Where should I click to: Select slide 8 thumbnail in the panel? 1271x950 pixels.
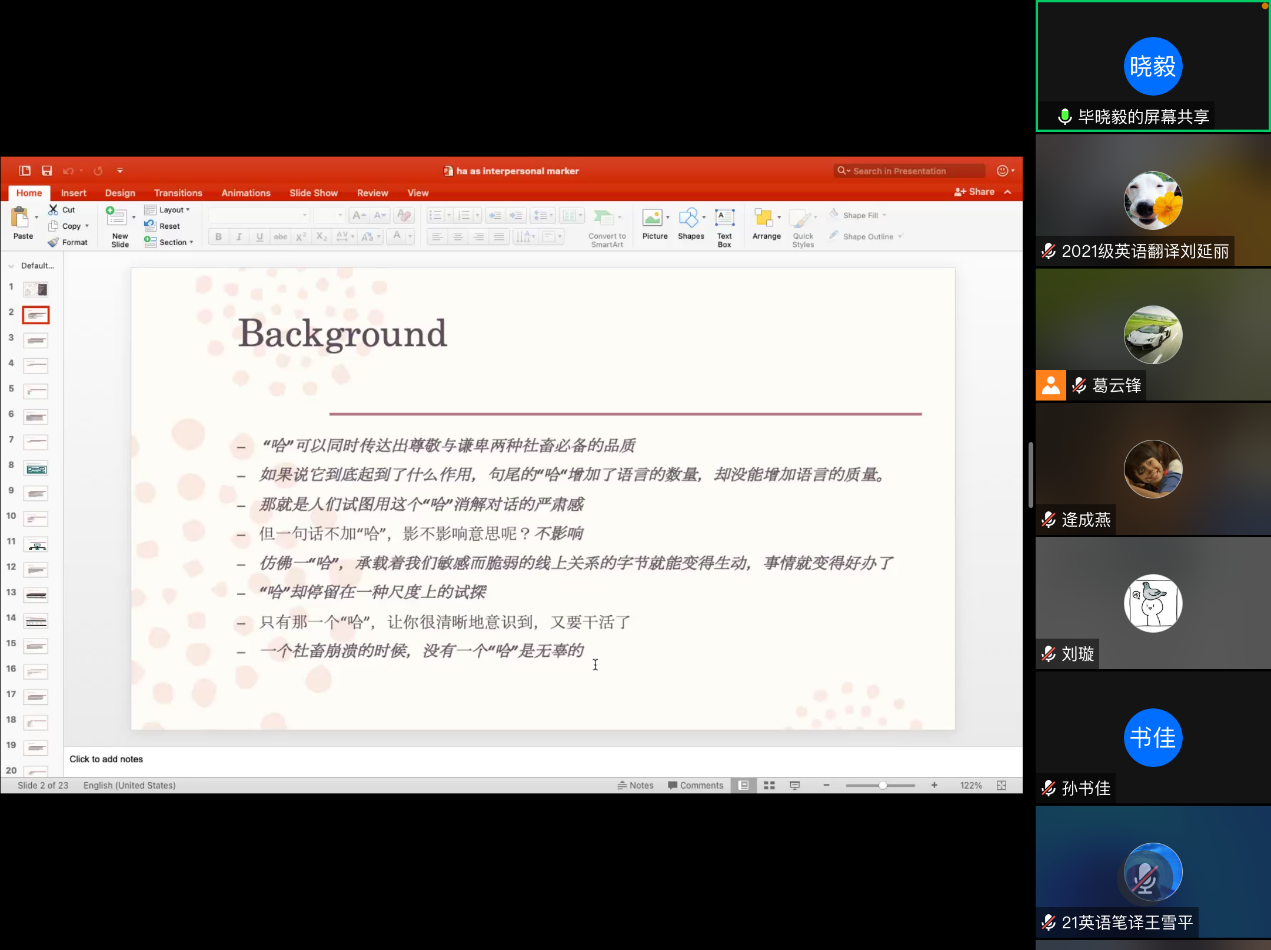point(37,468)
